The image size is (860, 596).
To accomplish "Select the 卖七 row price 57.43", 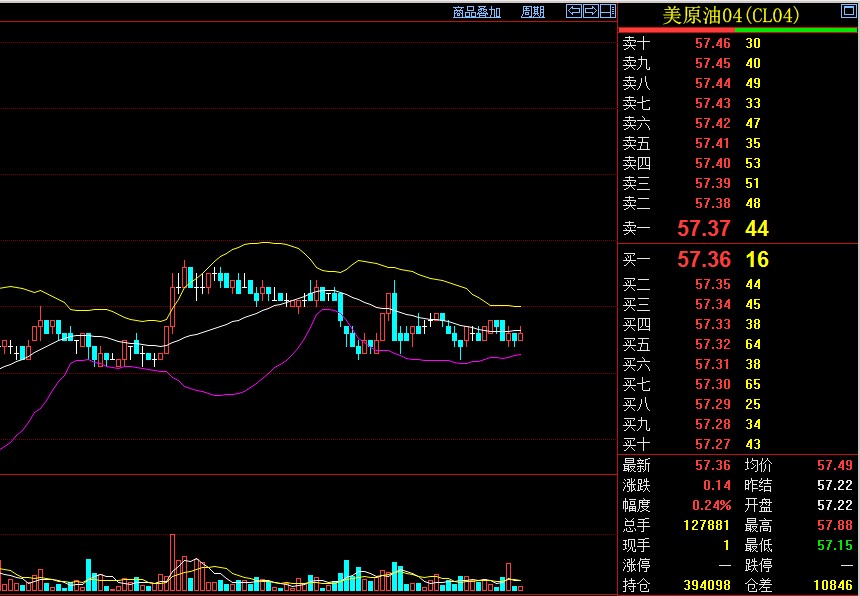I will [x=712, y=103].
